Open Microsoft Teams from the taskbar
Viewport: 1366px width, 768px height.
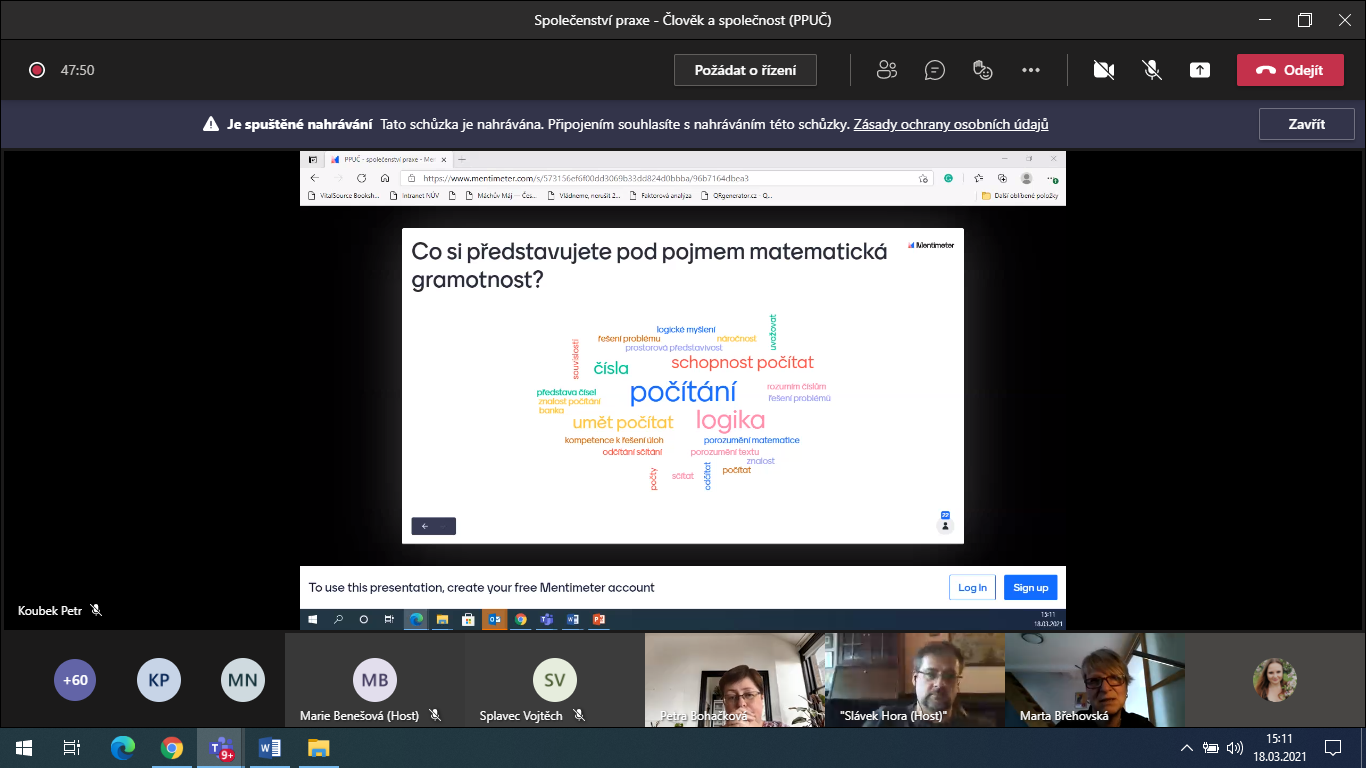click(x=220, y=747)
